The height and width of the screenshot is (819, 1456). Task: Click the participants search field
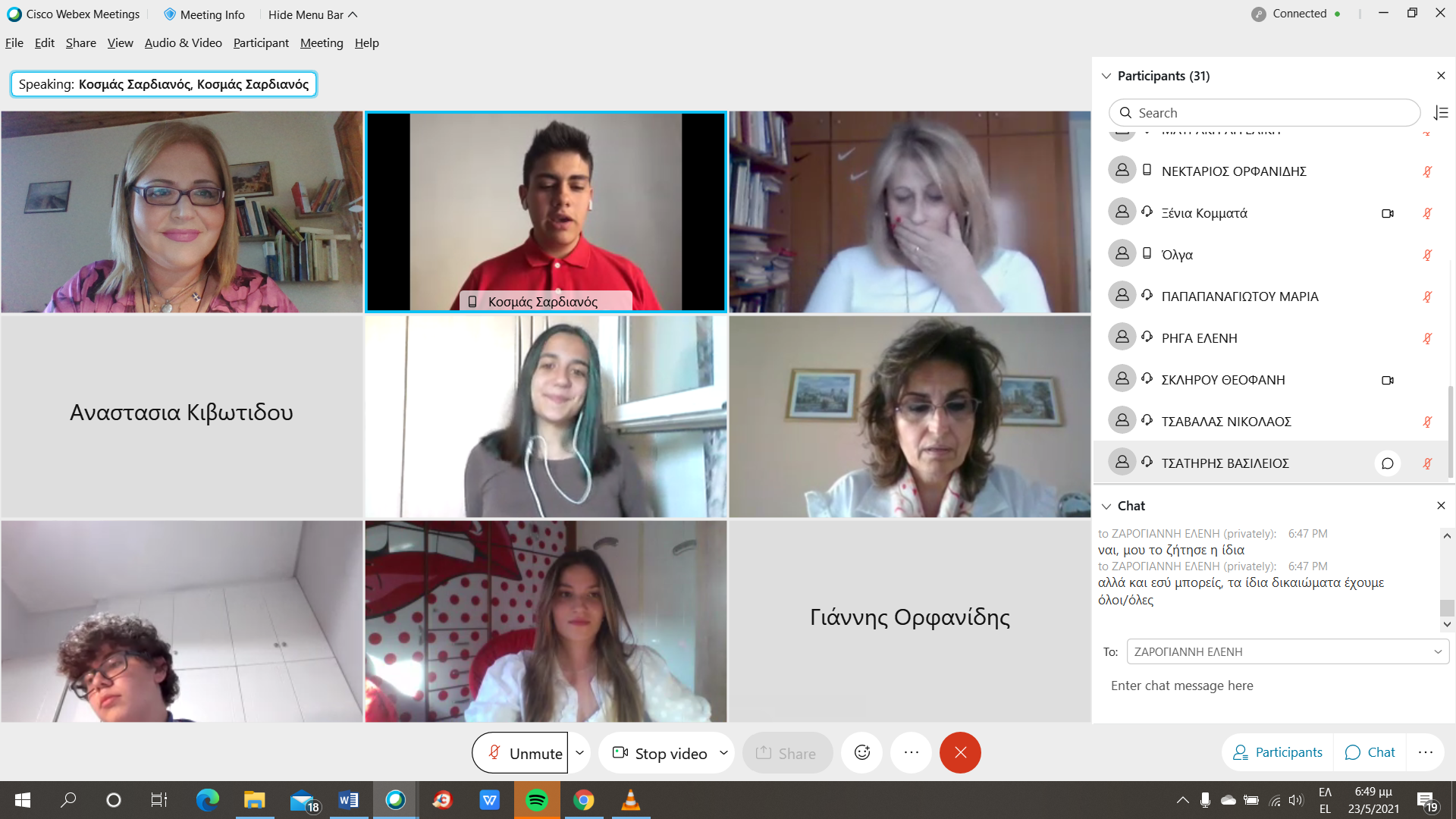click(x=1264, y=113)
